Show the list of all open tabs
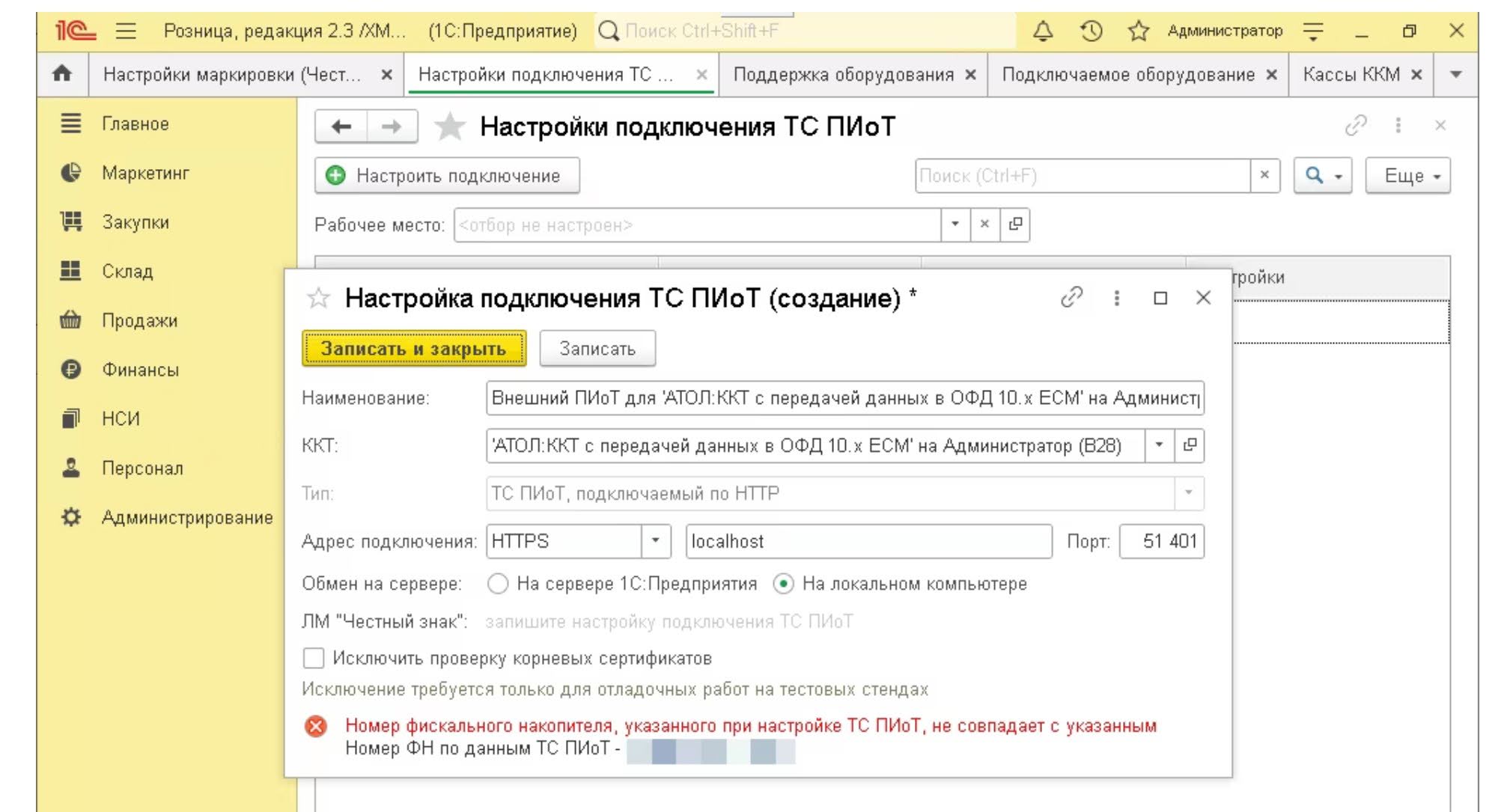Image resolution: width=1504 pixels, height=812 pixels. (1456, 74)
